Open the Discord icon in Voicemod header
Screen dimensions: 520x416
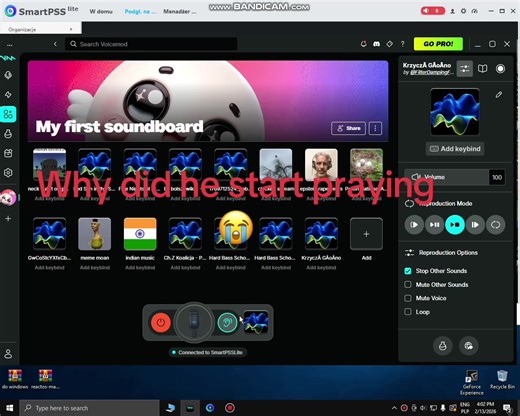click(x=376, y=44)
